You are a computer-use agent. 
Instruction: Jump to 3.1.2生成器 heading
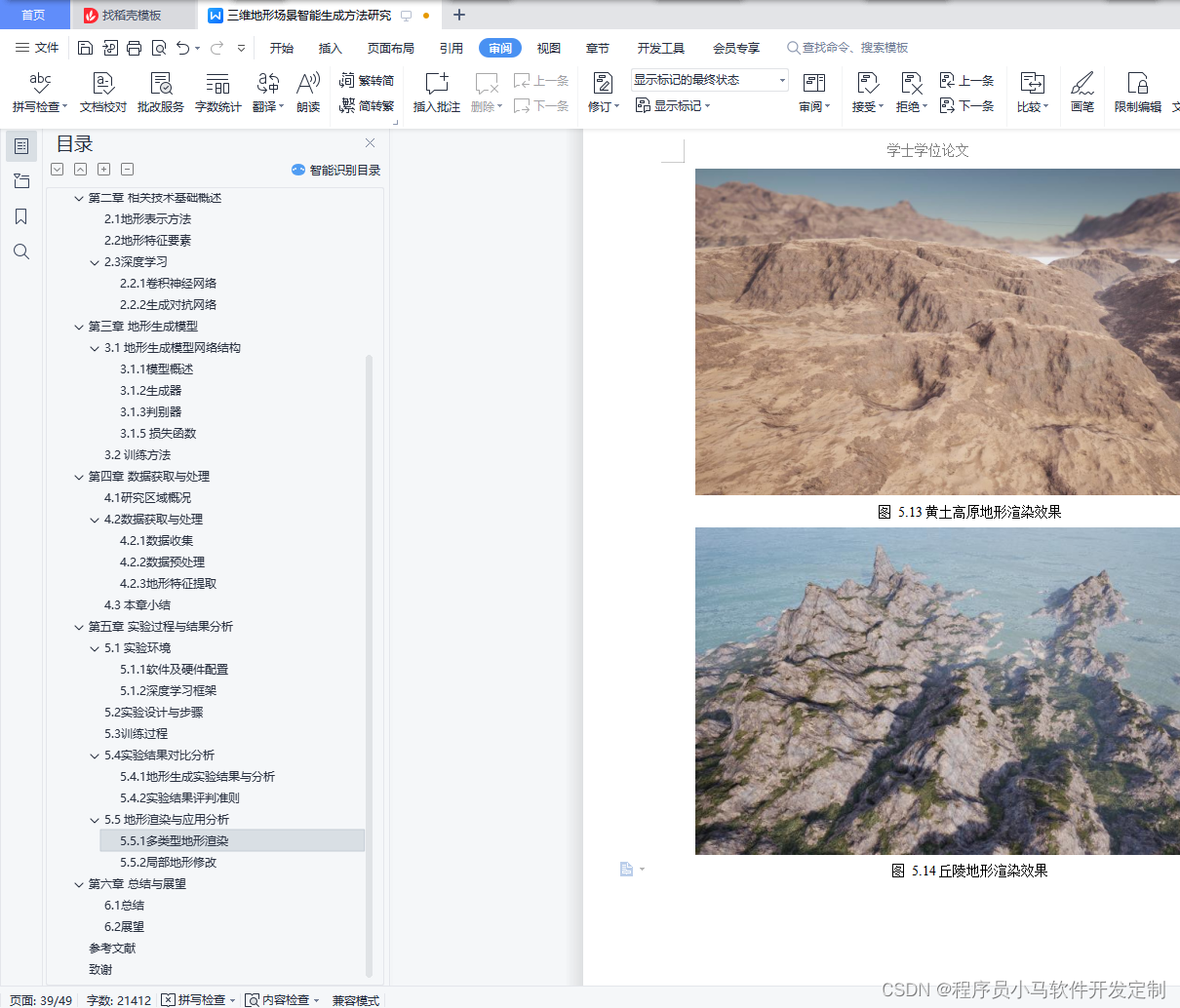pos(151,391)
